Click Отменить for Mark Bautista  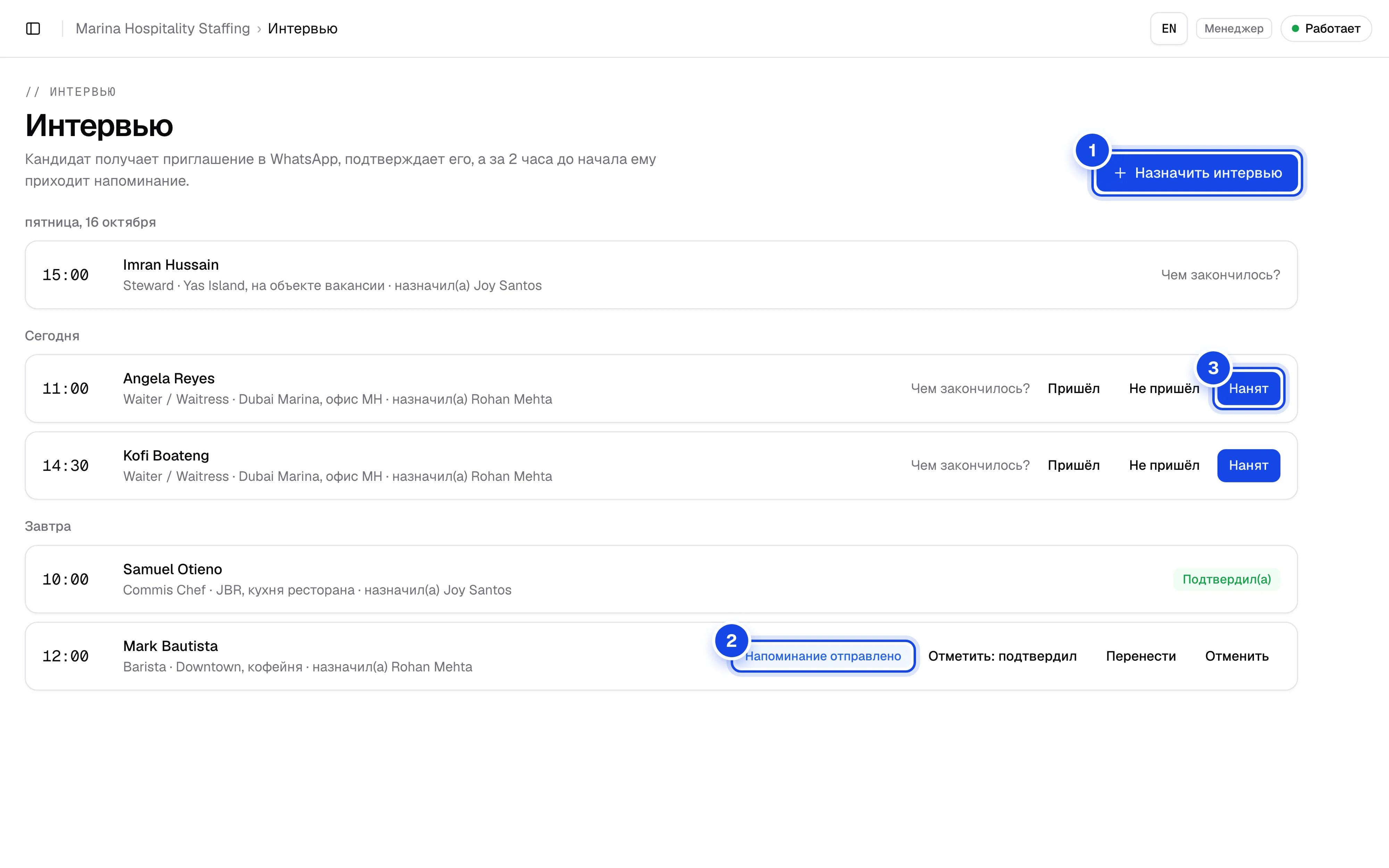pos(1237,656)
